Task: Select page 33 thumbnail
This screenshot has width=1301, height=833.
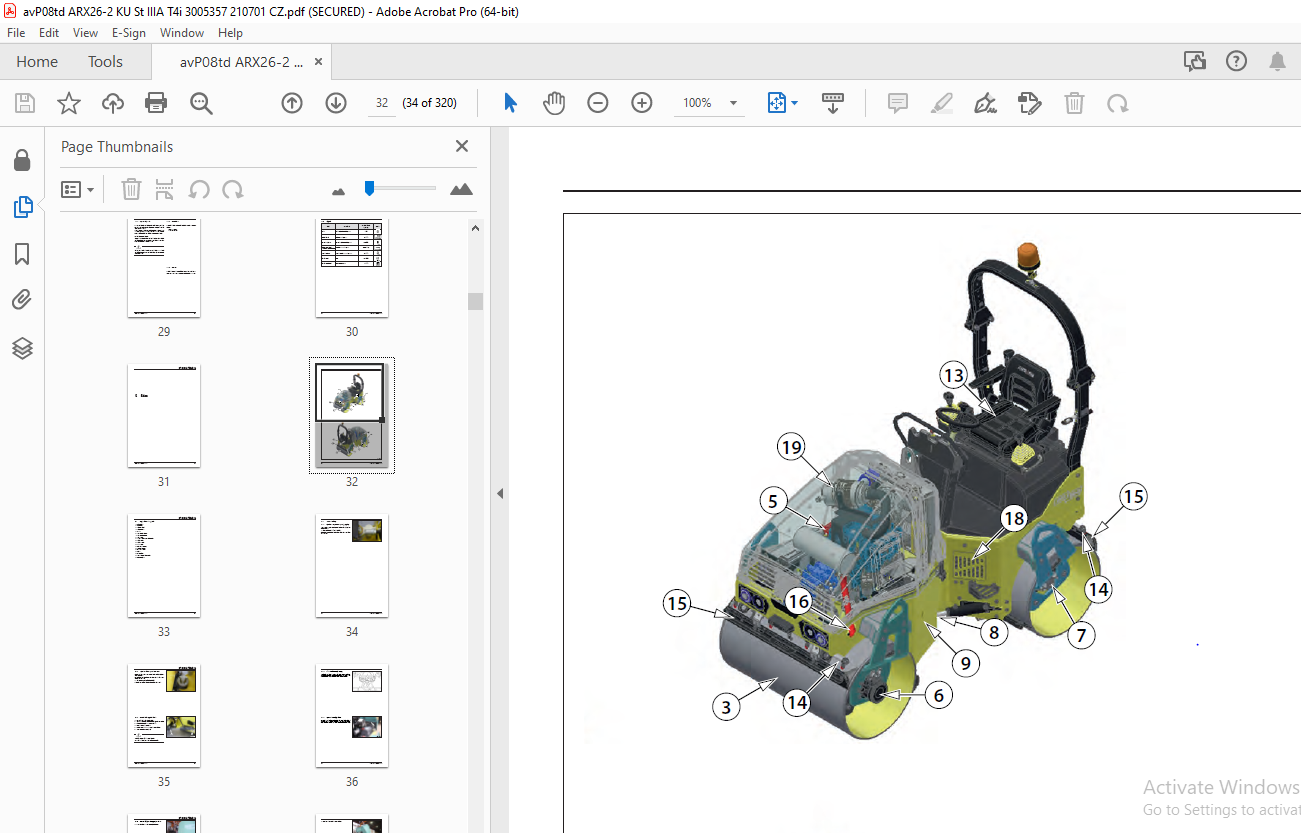Action: (x=164, y=566)
